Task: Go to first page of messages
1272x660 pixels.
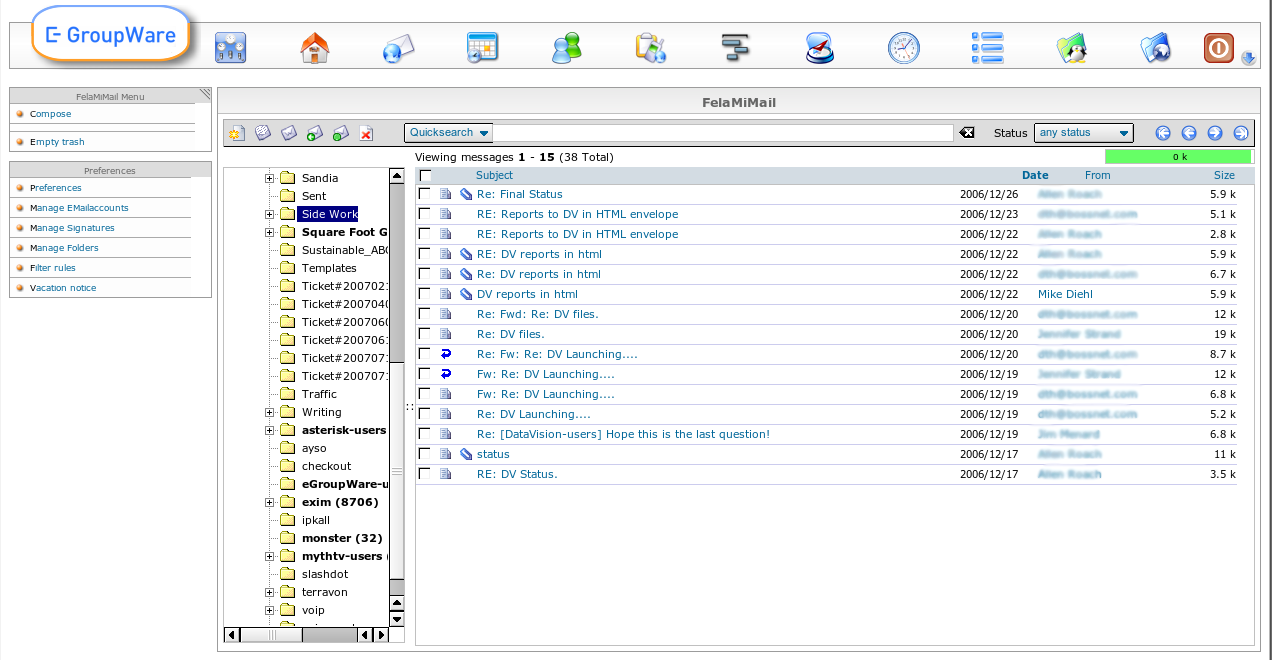Action: 1163,133
